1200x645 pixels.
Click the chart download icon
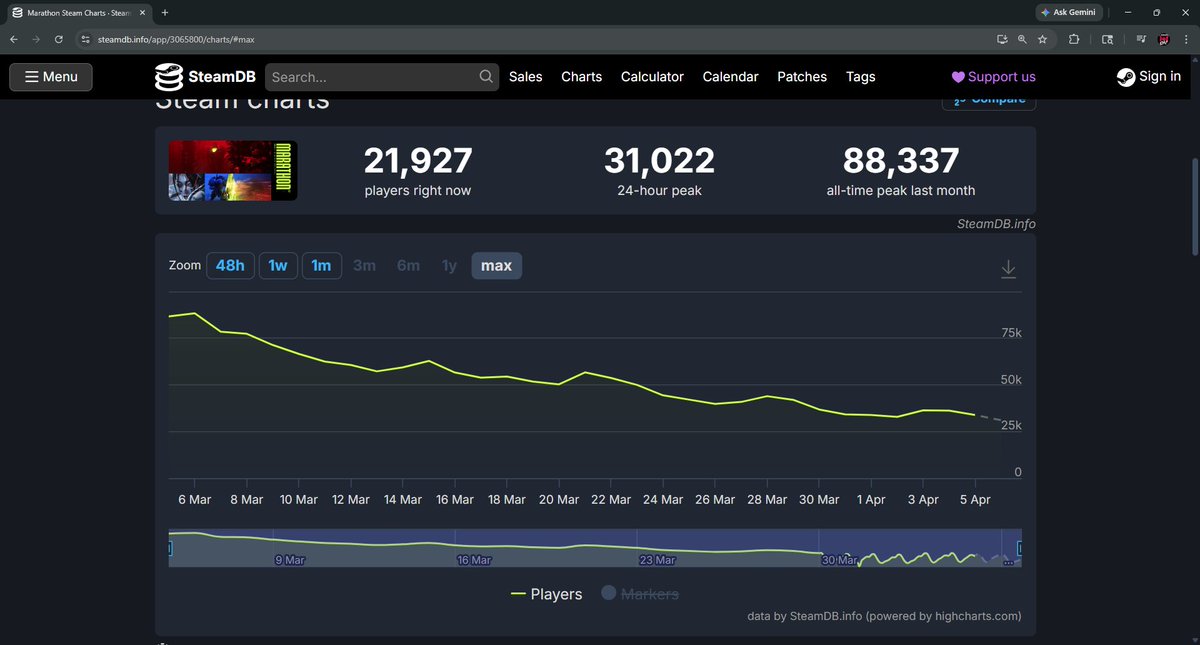pos(1009,268)
